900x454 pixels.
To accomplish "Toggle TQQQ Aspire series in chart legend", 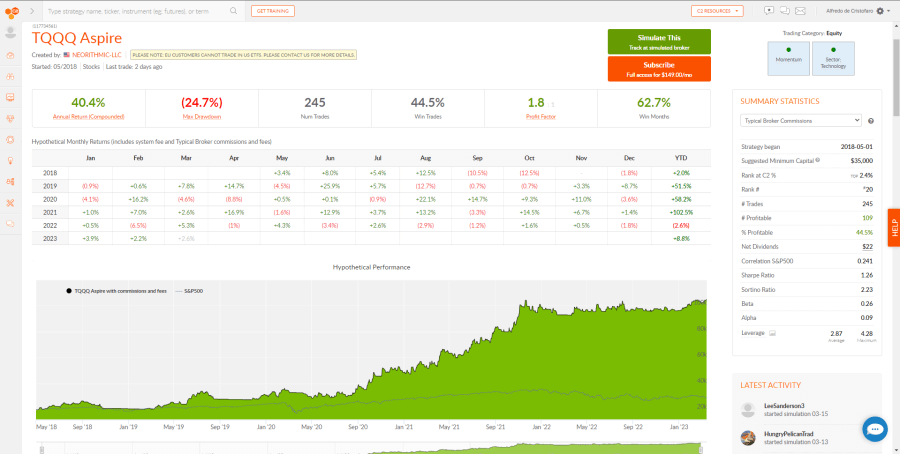I will pyautogui.click(x=117, y=291).
